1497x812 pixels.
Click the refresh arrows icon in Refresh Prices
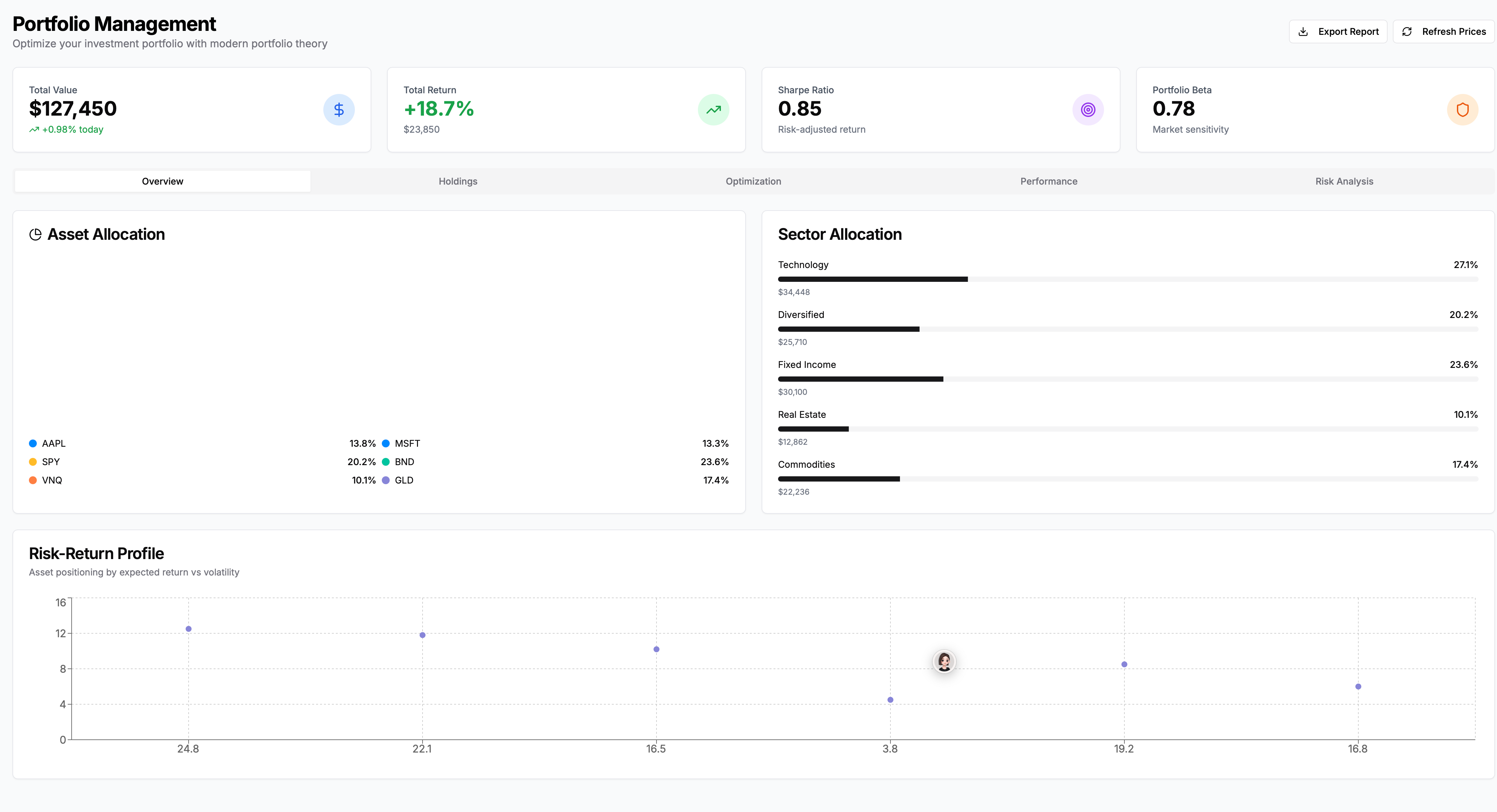pos(1407,32)
